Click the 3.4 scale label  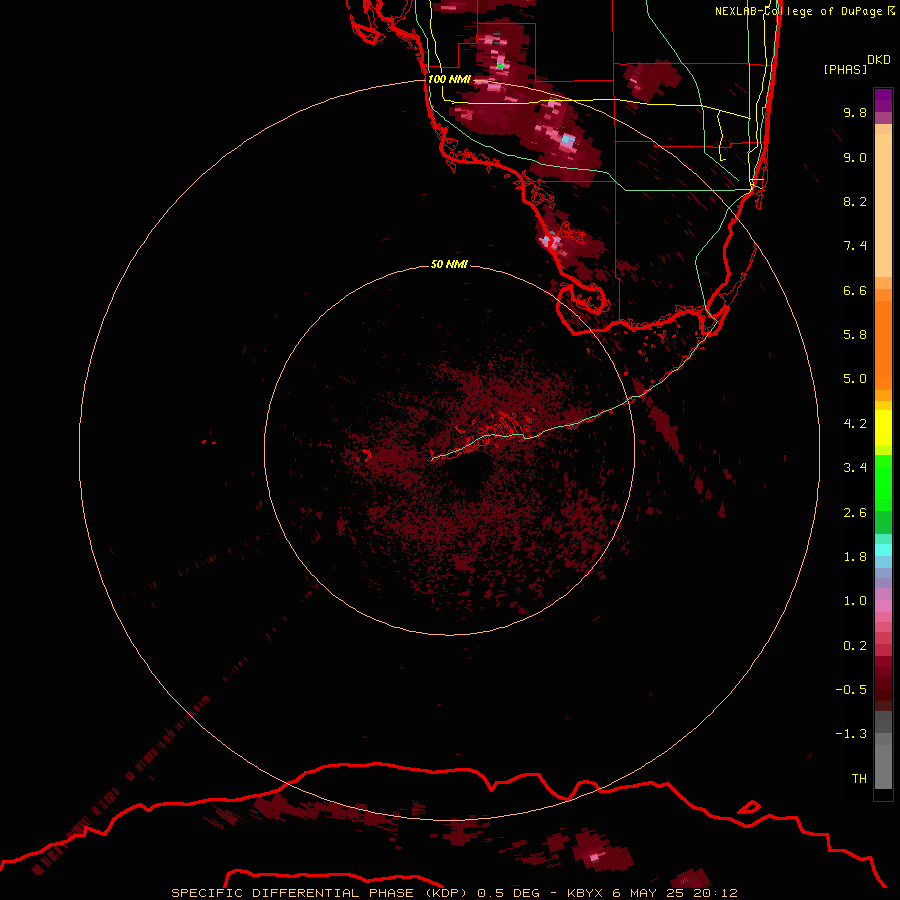(855, 468)
